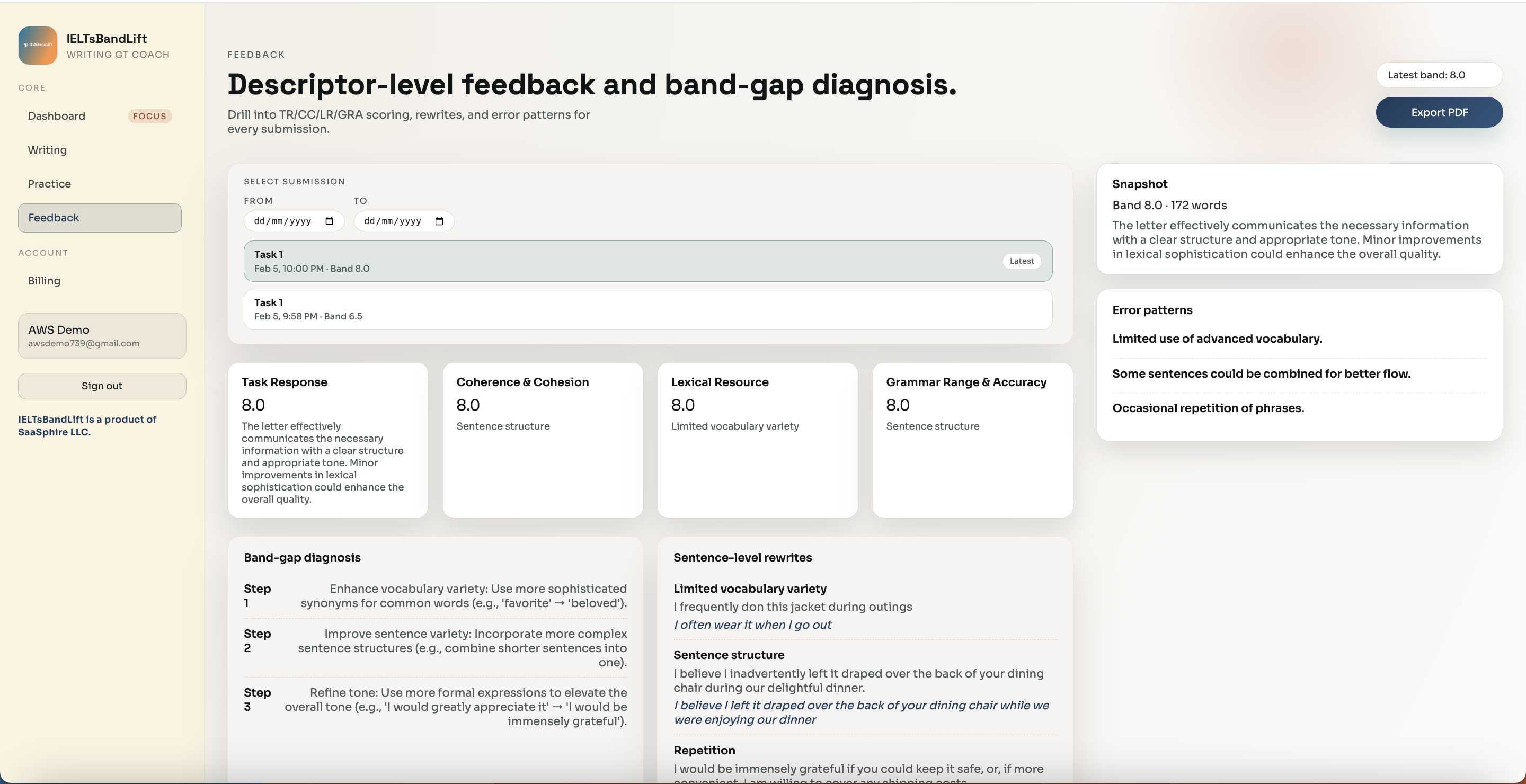This screenshot has height=784, width=1526.
Task: Select the Band 6.5 Task 1 submission
Action: pyautogui.click(x=648, y=308)
